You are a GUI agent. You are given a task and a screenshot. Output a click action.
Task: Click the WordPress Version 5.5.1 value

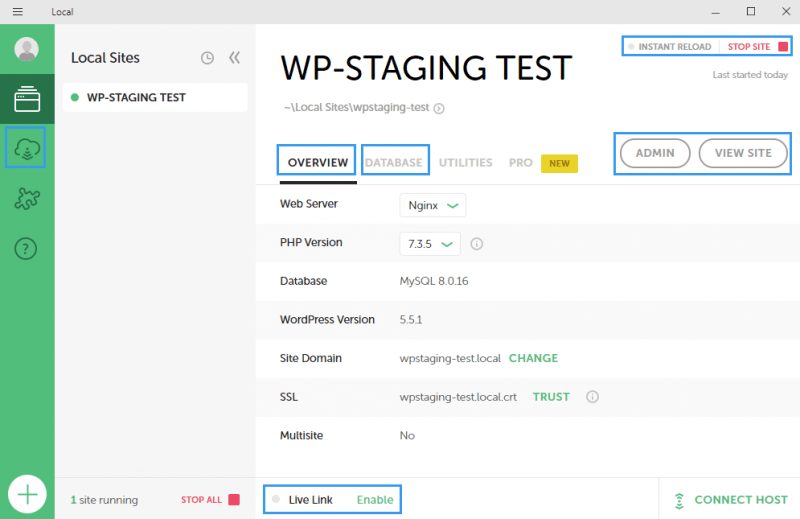coord(411,320)
